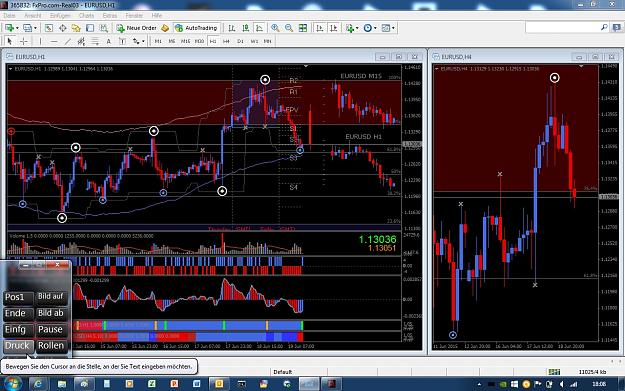Viewport: 625px width, 391px height.
Task: Switch timeframe to M1
Action: [158, 41]
